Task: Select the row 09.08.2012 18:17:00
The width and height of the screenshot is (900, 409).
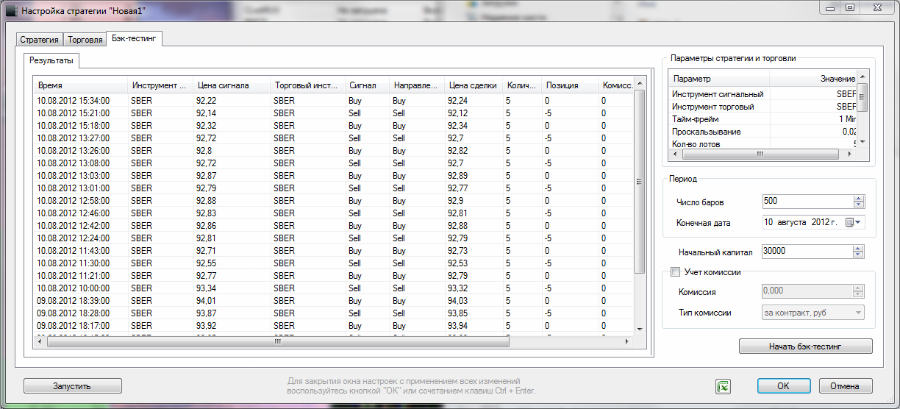Action: [x=334, y=325]
